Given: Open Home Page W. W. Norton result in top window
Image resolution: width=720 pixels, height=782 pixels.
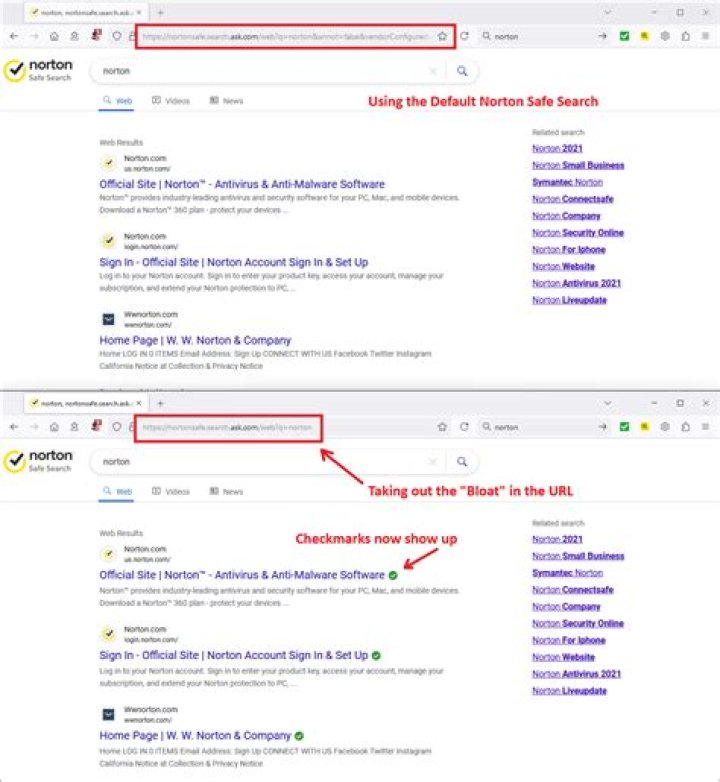Looking at the screenshot, I should click(x=195, y=341).
